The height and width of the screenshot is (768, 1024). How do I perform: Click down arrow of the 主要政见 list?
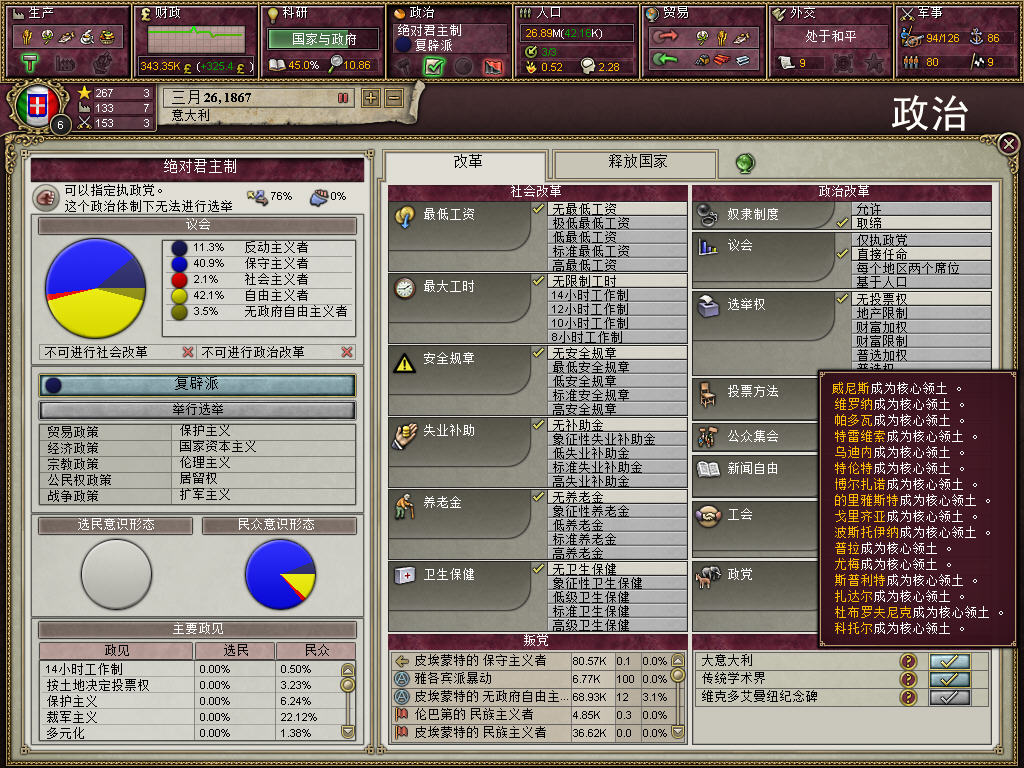[x=348, y=731]
